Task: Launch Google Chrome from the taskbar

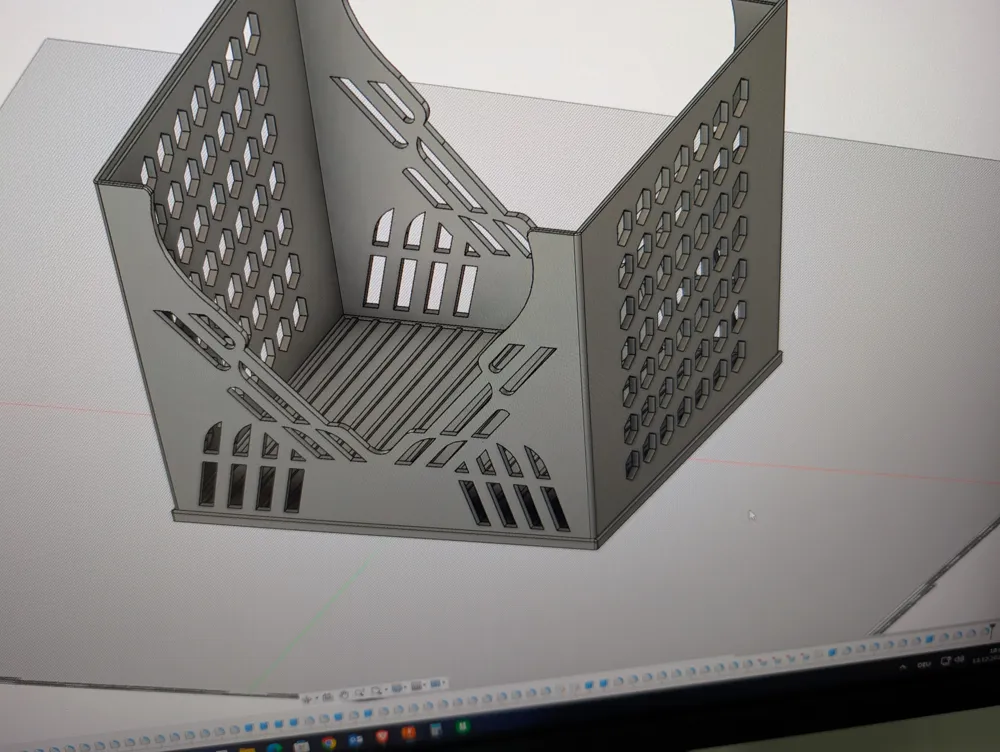Action: [328, 743]
